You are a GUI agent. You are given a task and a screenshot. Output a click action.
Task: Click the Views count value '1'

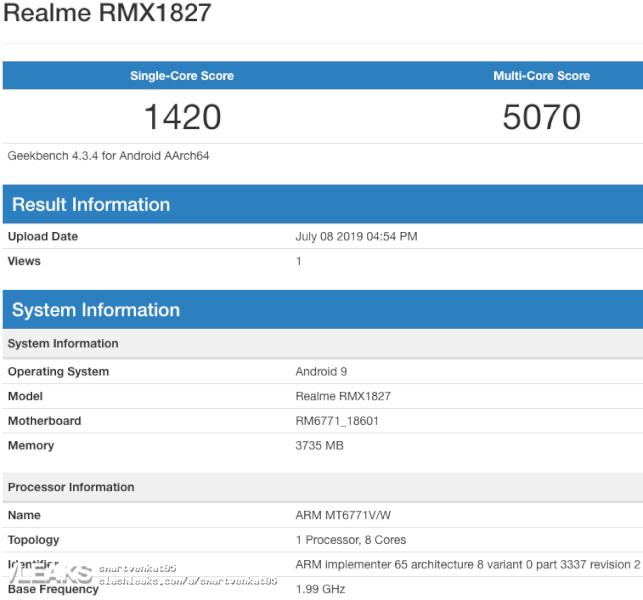pyautogui.click(x=299, y=261)
